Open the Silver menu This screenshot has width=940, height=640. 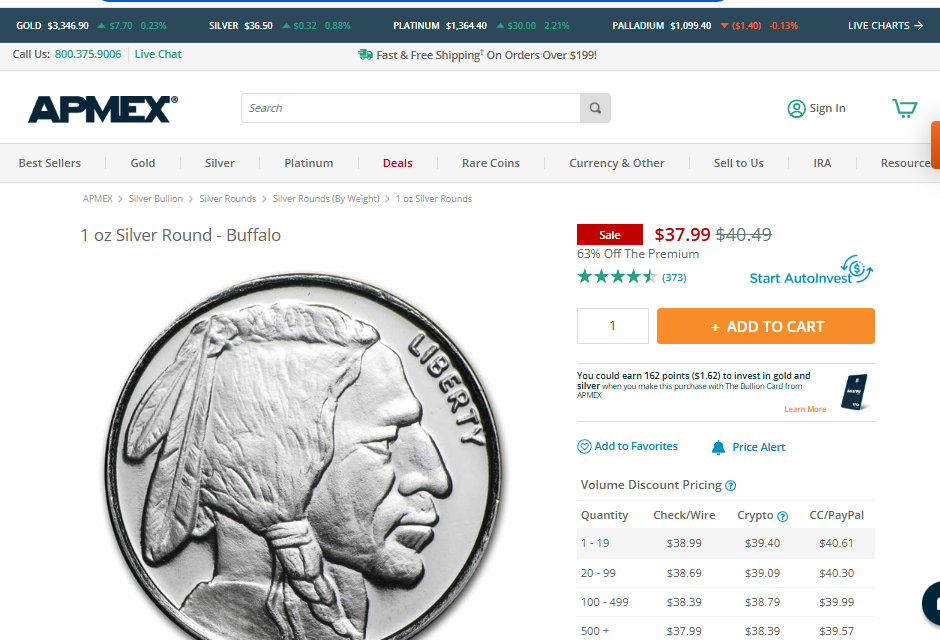click(219, 163)
